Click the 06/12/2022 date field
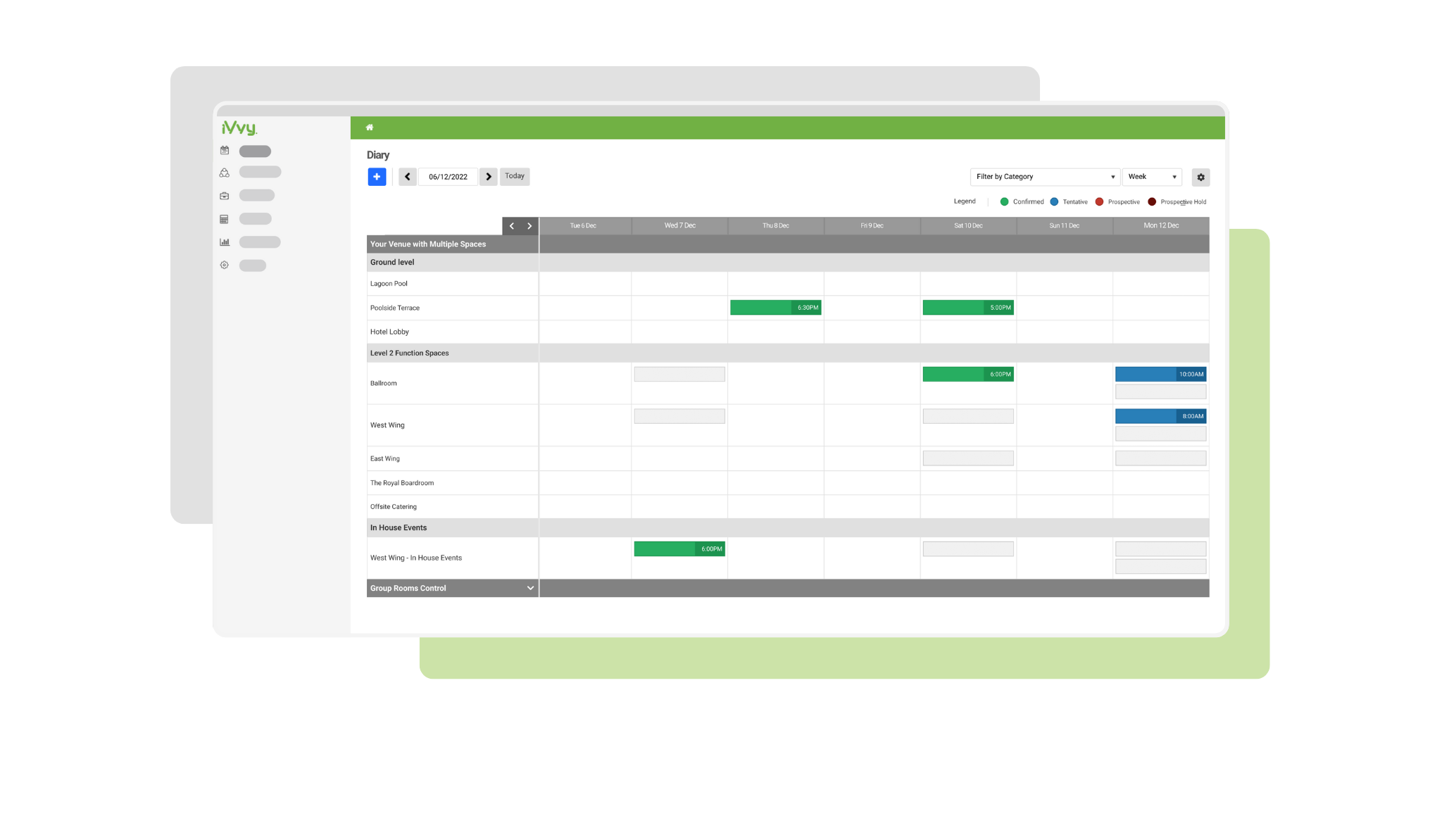Viewport: 1442px width, 840px height. (448, 177)
